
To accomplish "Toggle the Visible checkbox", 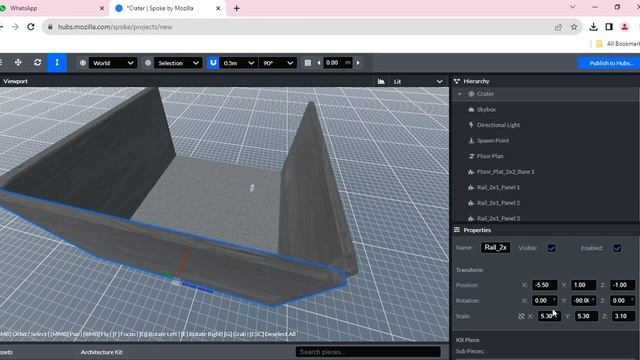I will 551,248.
